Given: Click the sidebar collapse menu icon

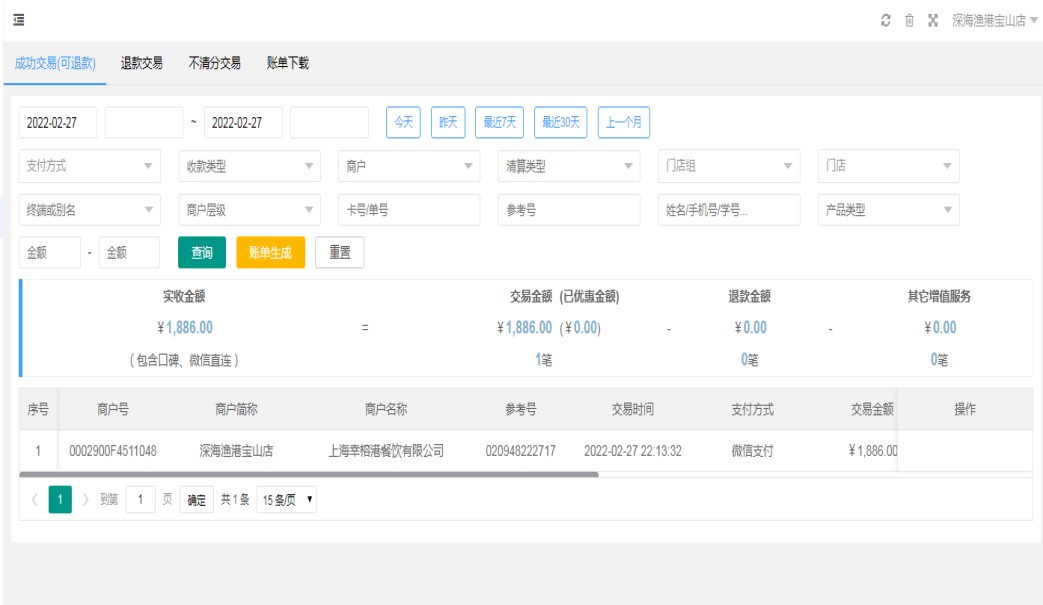Looking at the screenshot, I should coord(18,20).
